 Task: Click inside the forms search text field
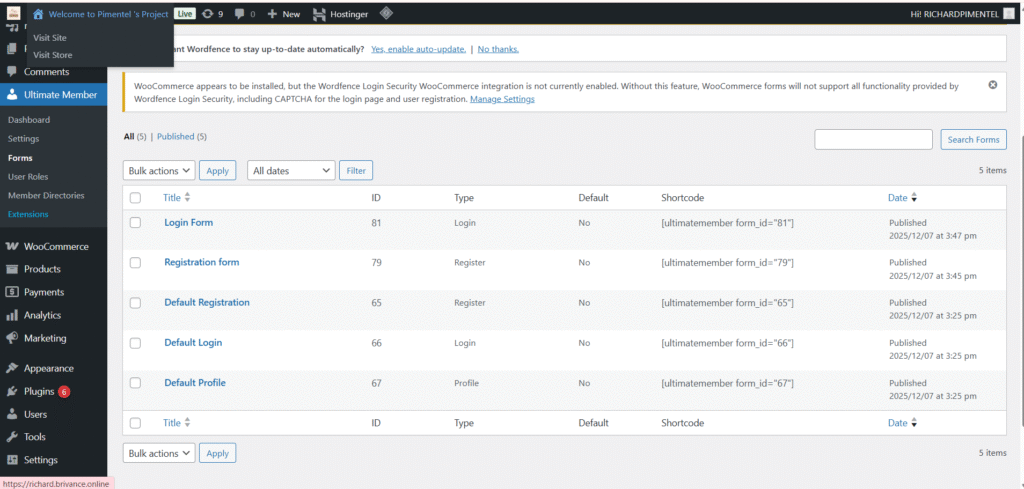tap(874, 139)
